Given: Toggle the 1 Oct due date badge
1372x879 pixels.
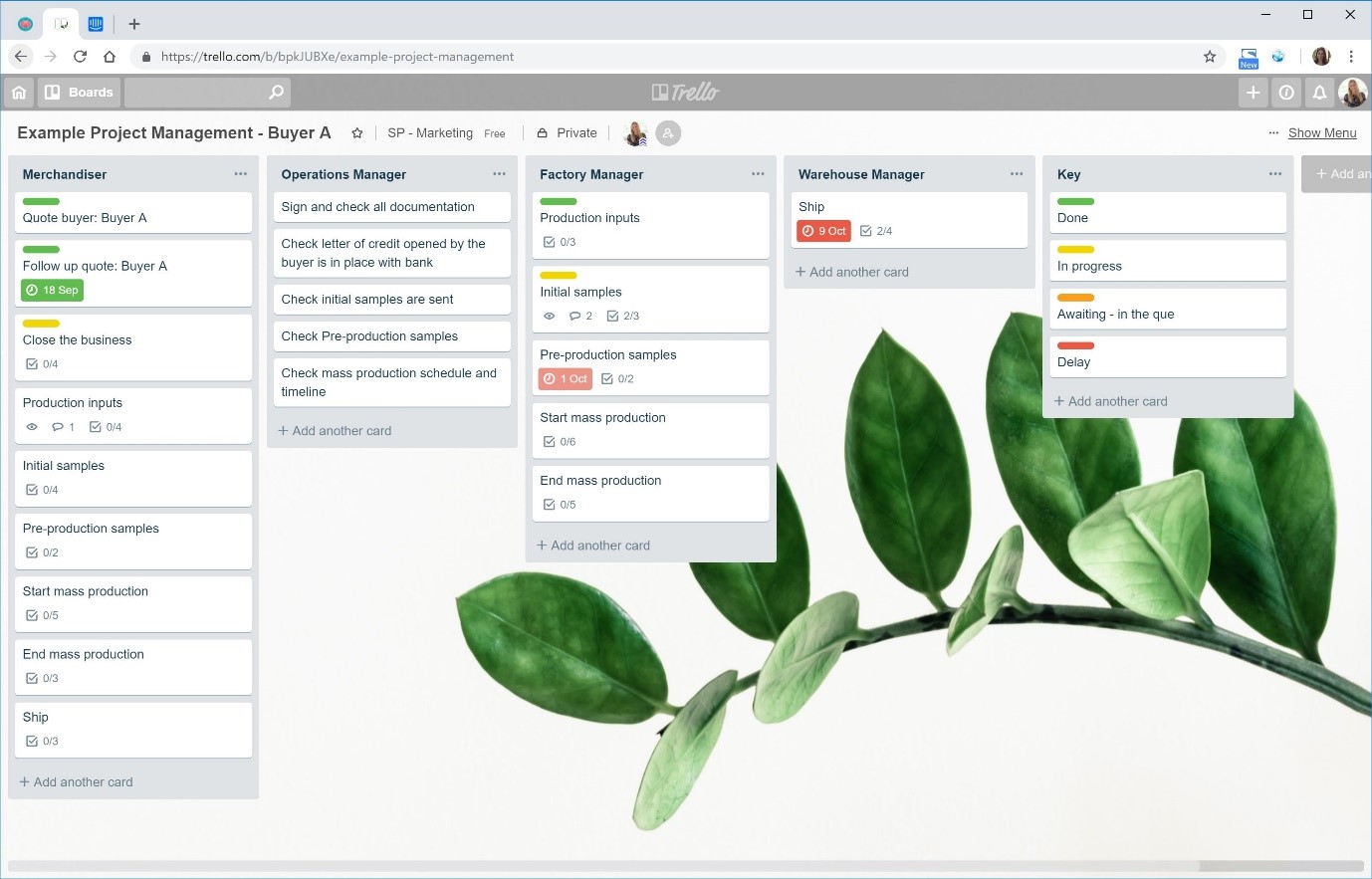Looking at the screenshot, I should [x=566, y=378].
